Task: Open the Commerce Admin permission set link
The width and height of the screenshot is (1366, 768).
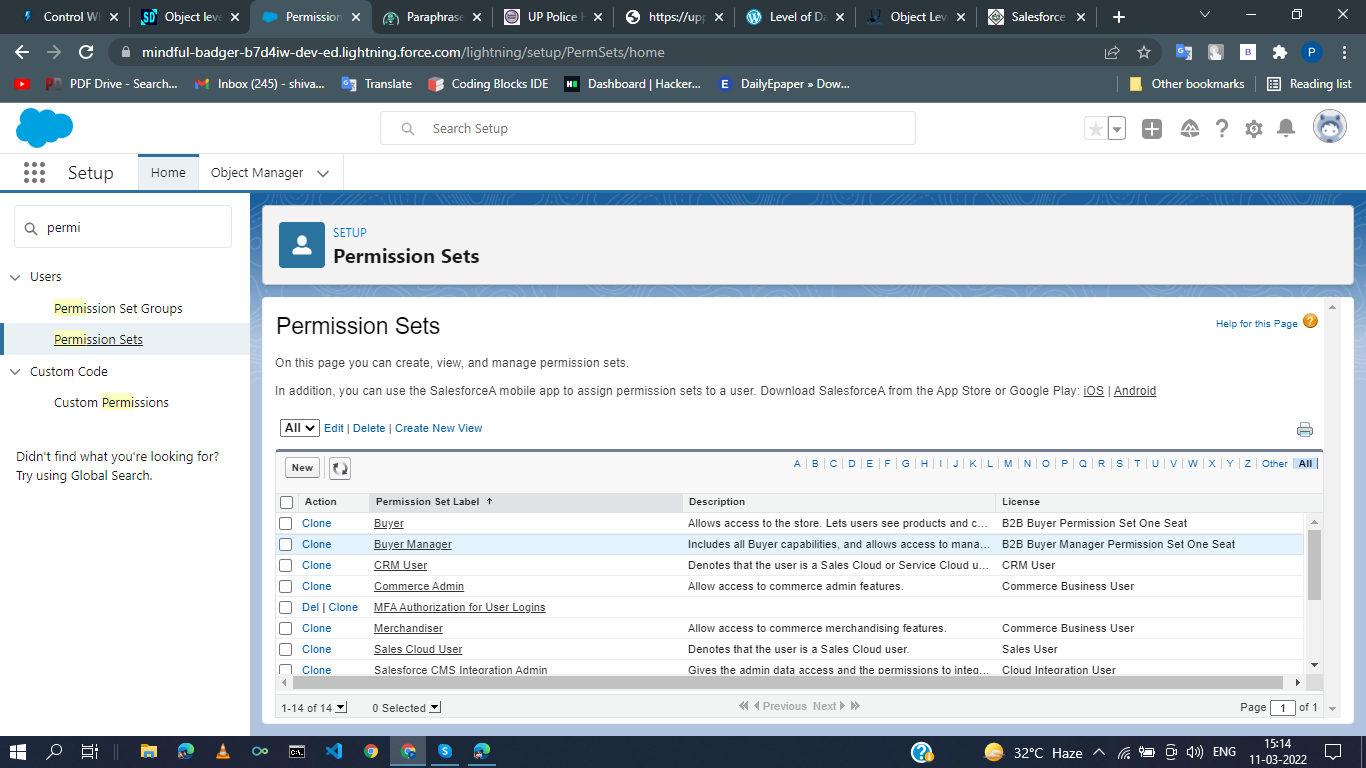Action: [419, 587]
